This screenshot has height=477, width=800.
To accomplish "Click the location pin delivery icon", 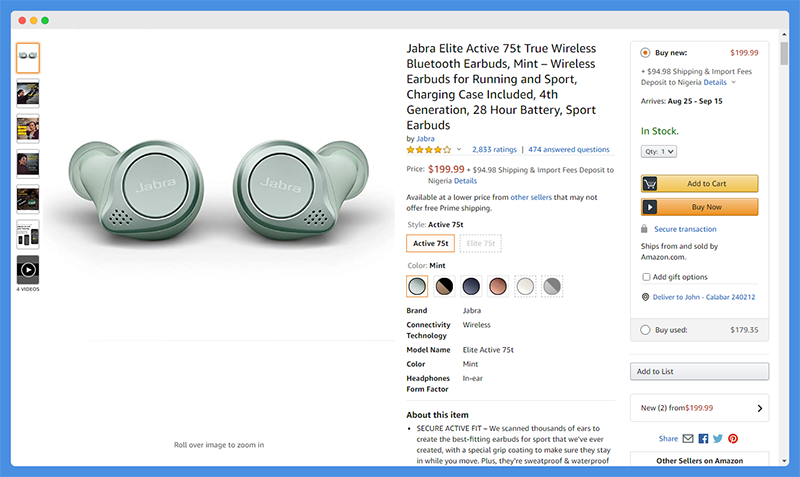I will 645,297.
